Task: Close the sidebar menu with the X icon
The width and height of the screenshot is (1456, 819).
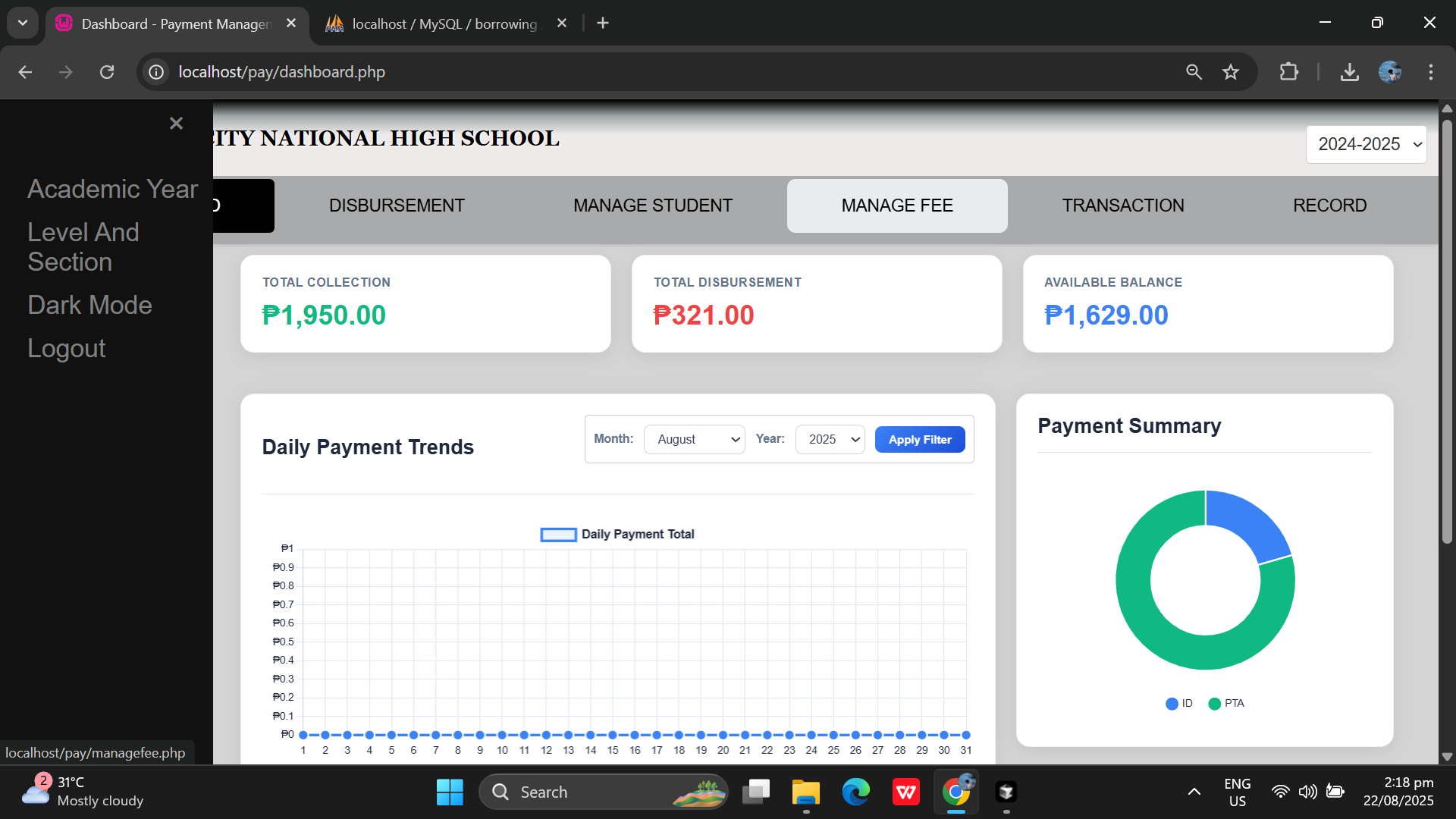Action: 176,123
